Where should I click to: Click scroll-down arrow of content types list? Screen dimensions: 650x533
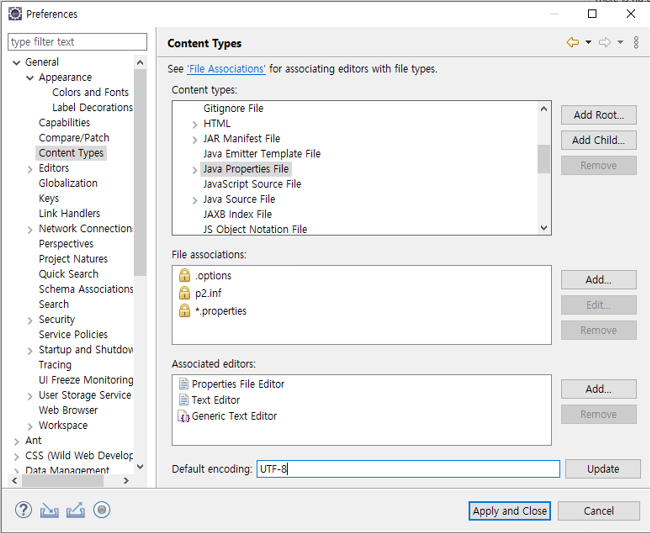[x=544, y=228]
